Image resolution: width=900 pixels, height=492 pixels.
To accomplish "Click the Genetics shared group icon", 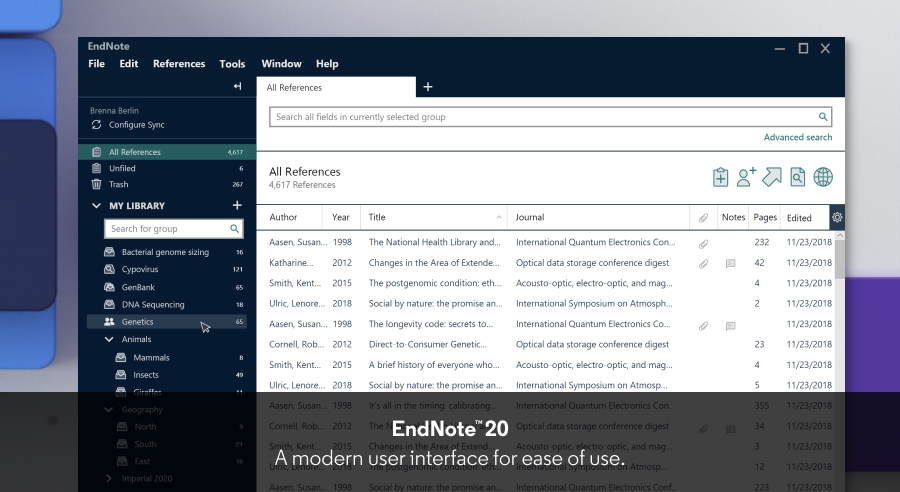I will [109, 321].
